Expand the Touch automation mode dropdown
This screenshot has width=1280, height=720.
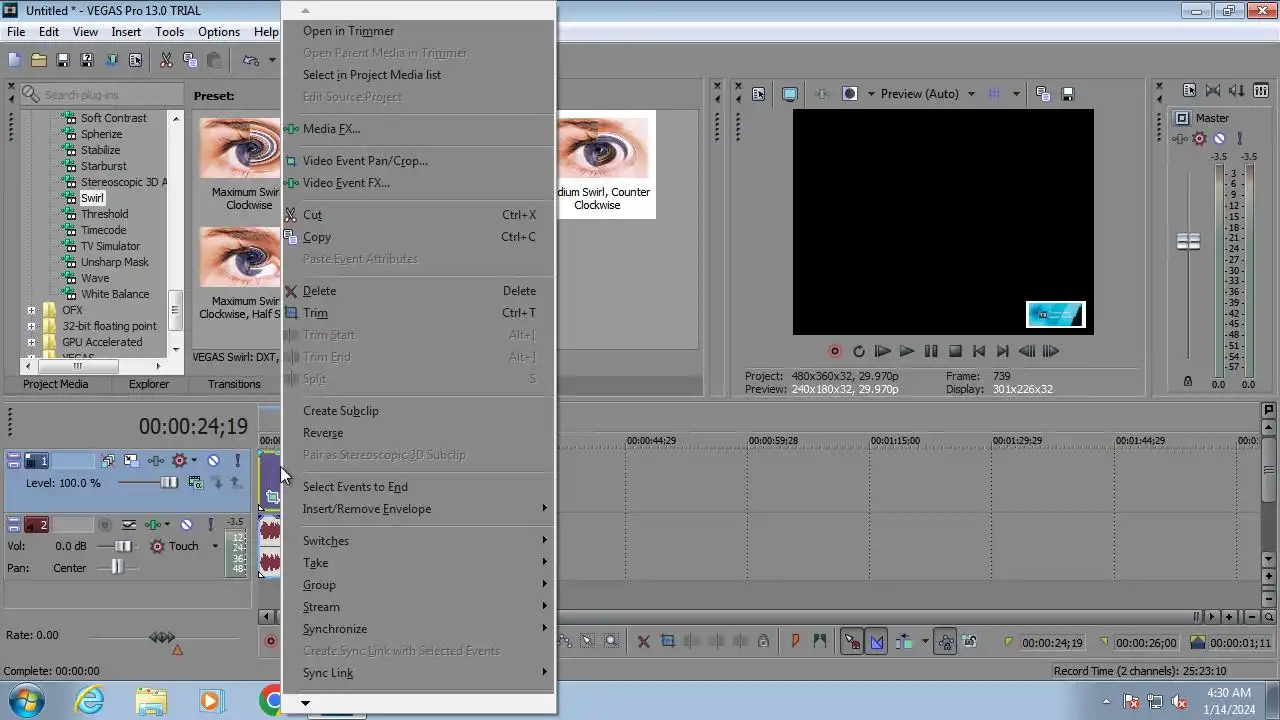click(x=214, y=546)
